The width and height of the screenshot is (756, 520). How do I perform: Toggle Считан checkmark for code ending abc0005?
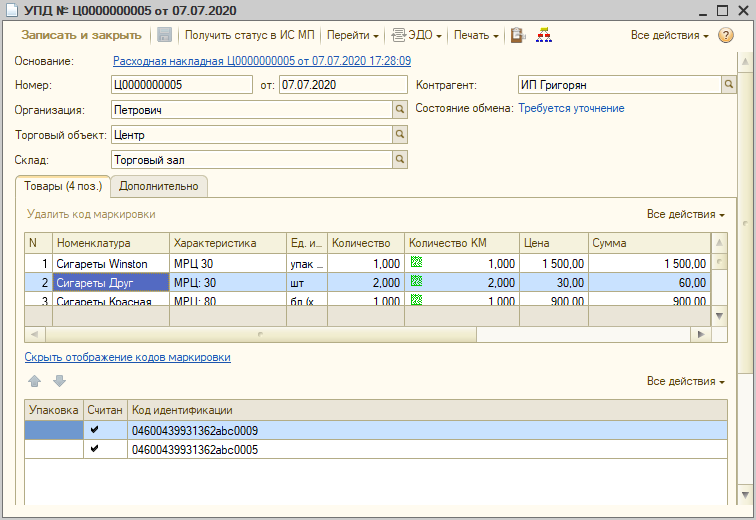coord(95,449)
